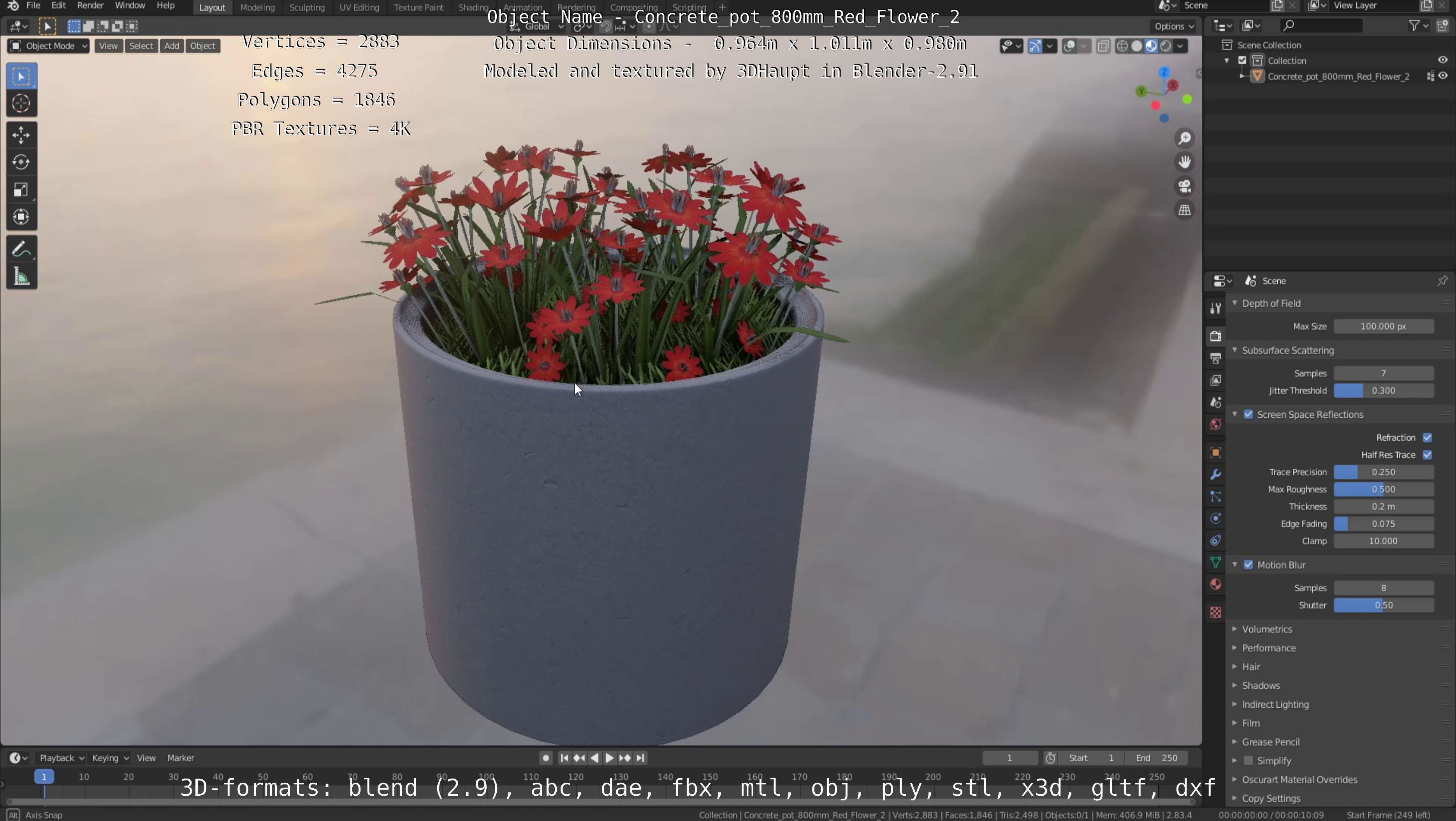Screen dimensions: 1456x821
Task: Switch to UV Editing workspace tab
Action: click(x=359, y=7)
